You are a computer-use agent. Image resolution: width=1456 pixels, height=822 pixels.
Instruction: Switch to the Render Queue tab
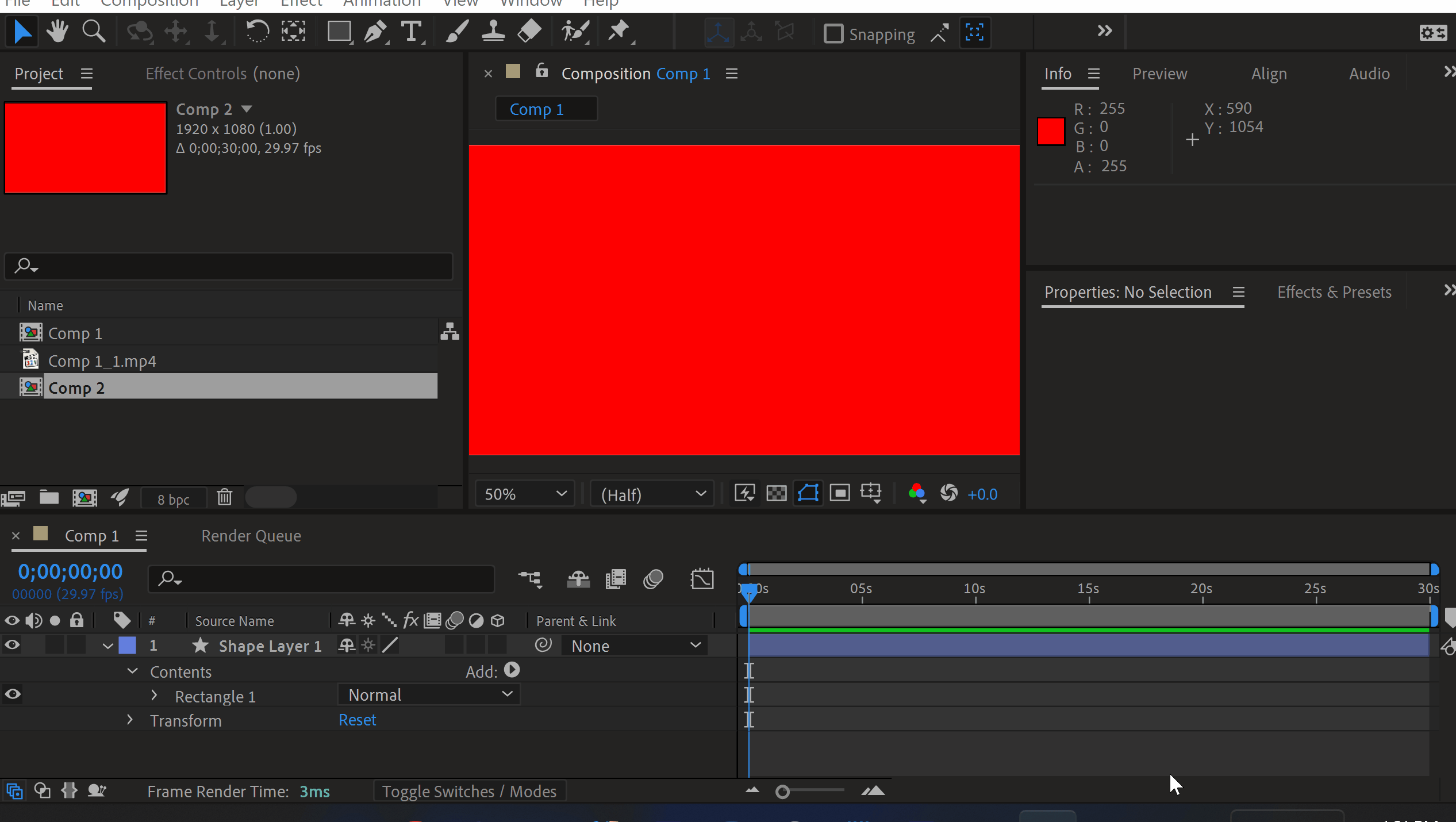coord(251,536)
